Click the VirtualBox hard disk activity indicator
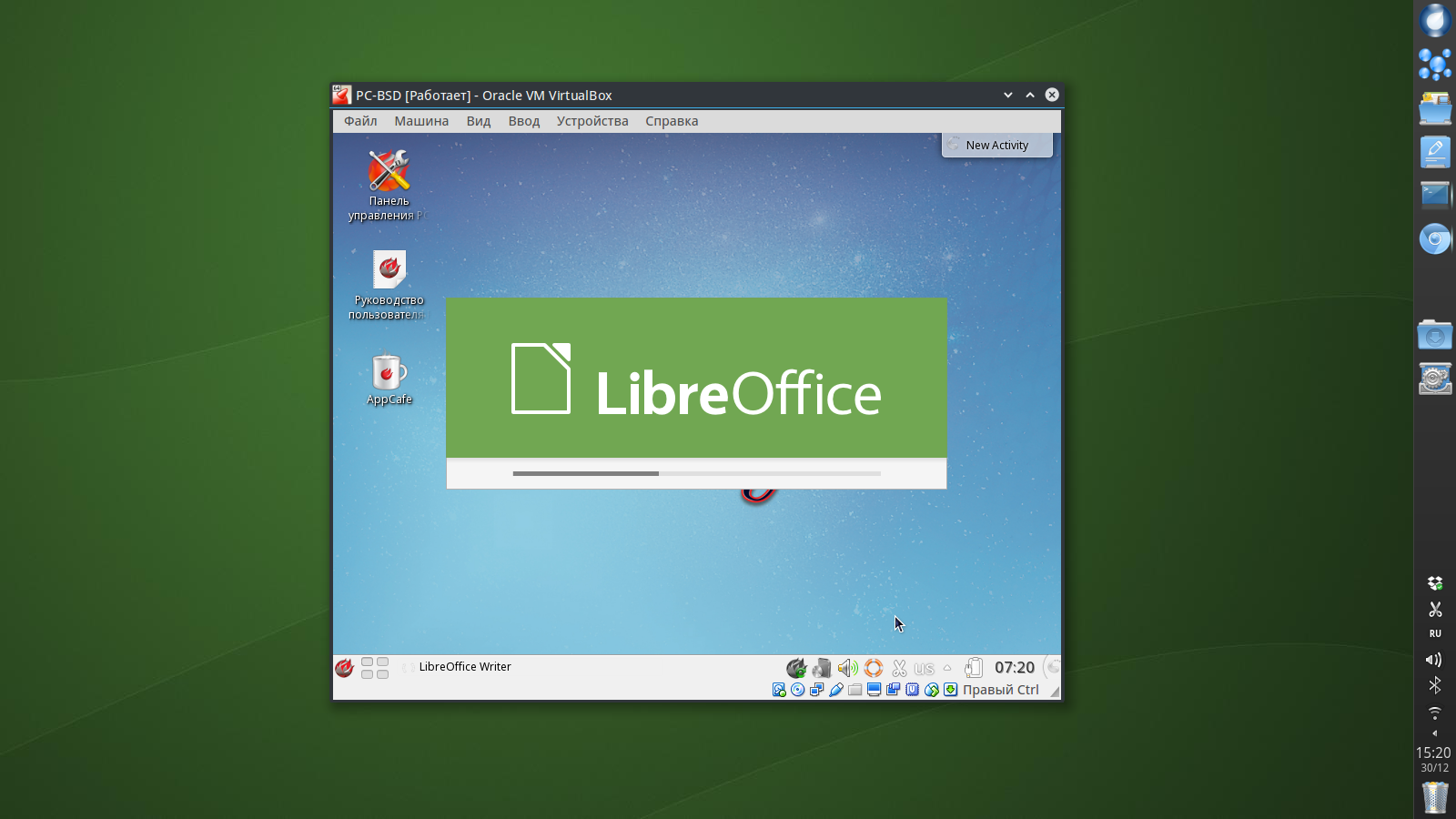 [x=779, y=690]
